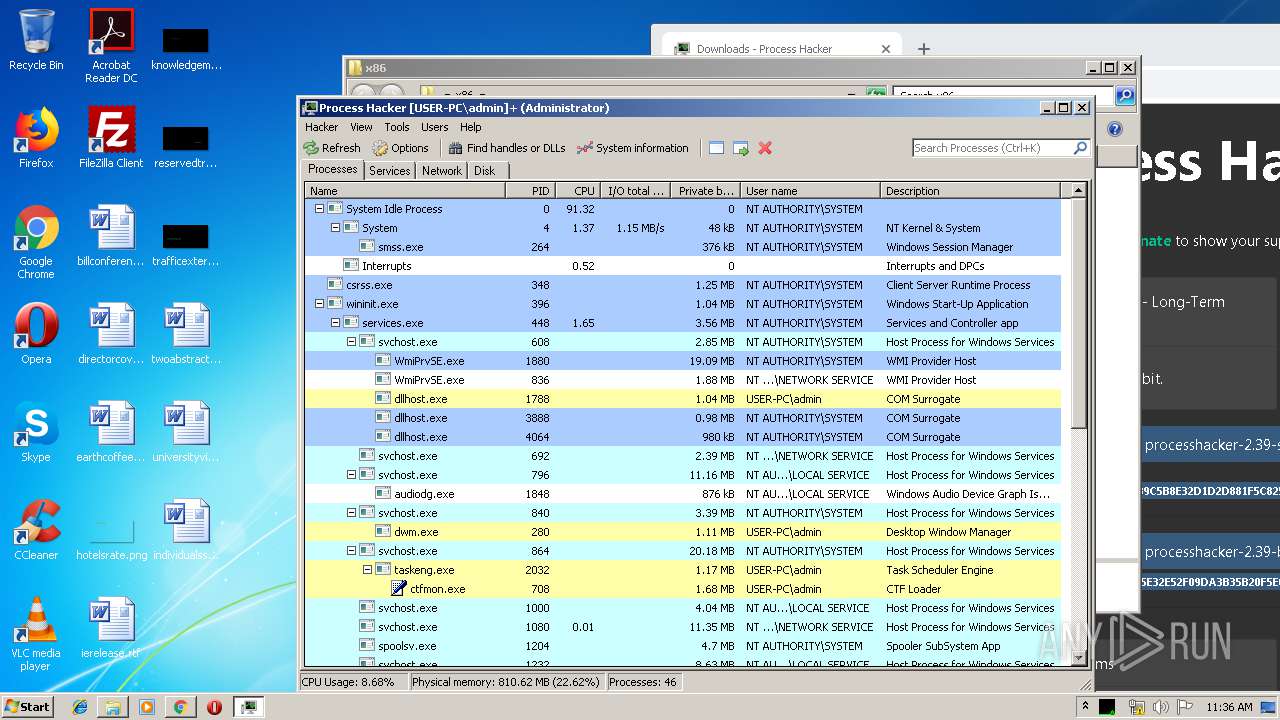Screen dimensions: 1280x720
Task: Click the red X terminate icon
Action: (x=765, y=148)
